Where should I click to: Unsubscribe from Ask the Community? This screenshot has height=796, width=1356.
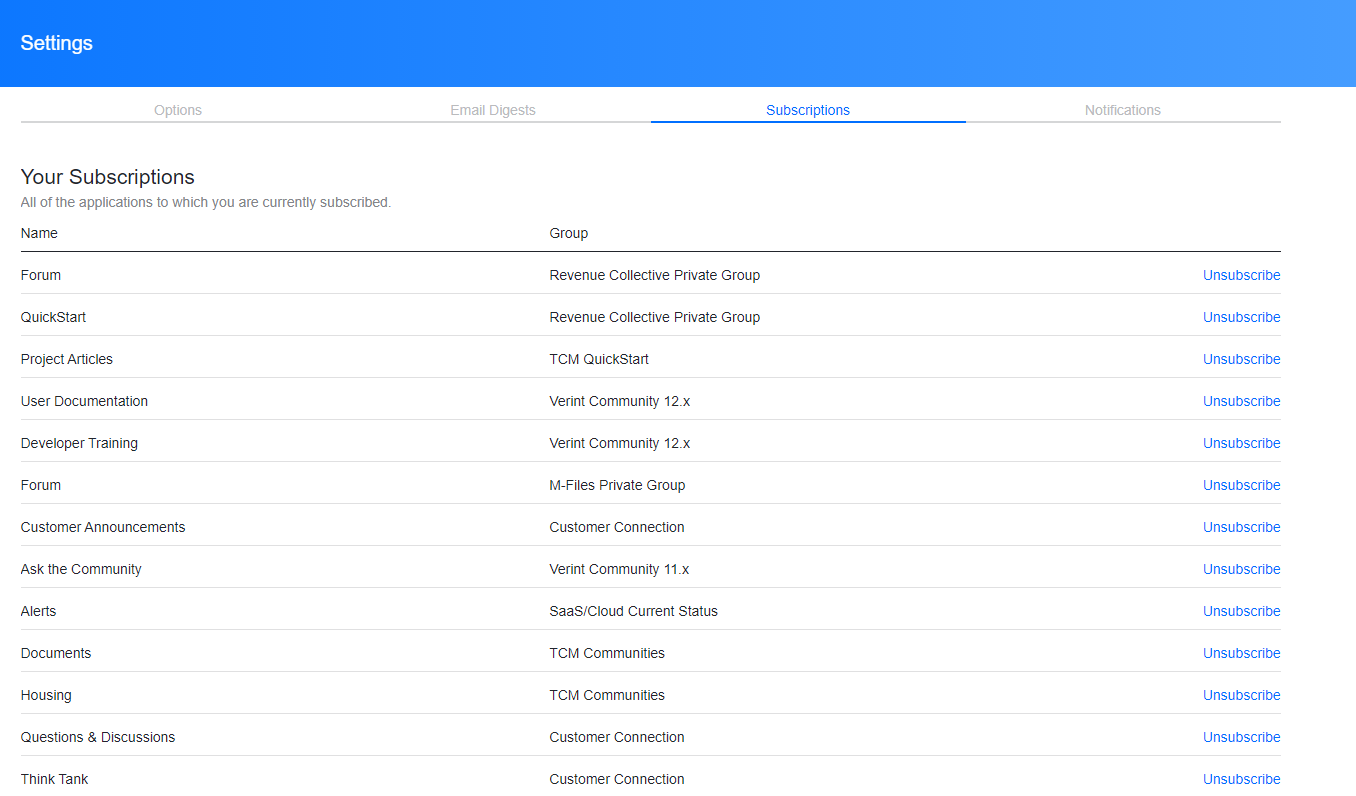click(x=1241, y=569)
